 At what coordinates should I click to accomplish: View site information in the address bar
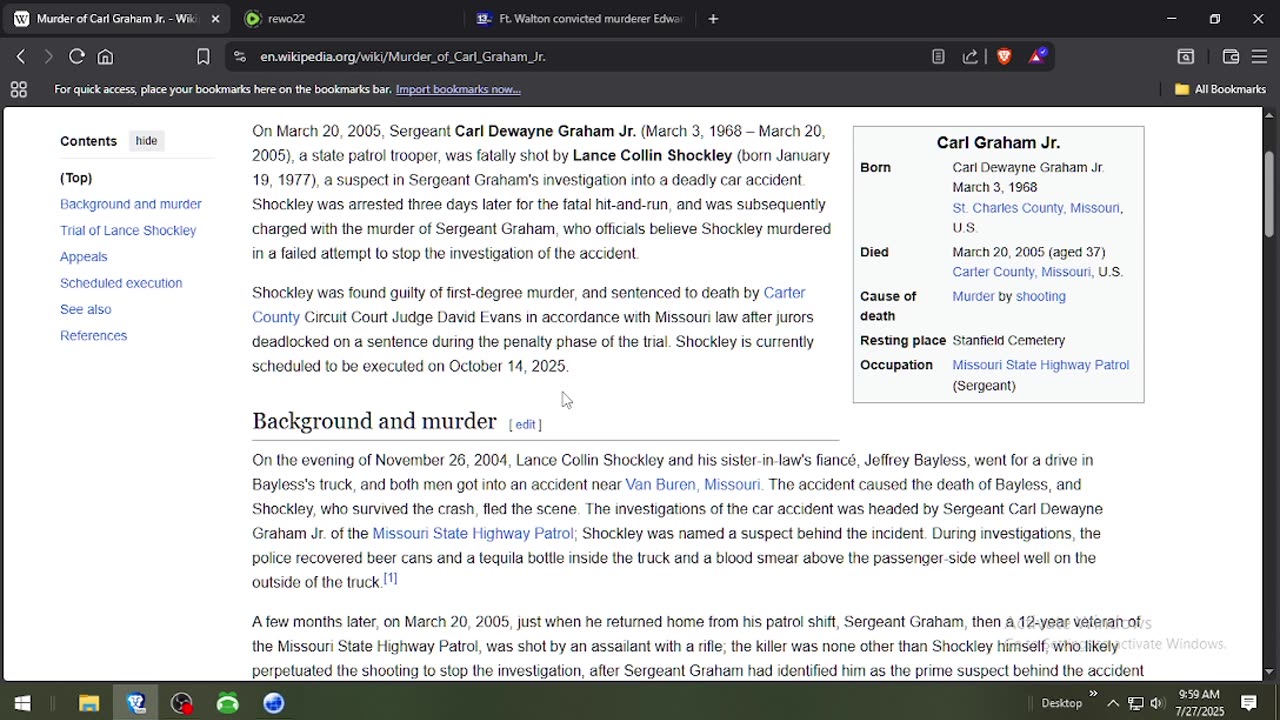coord(239,57)
